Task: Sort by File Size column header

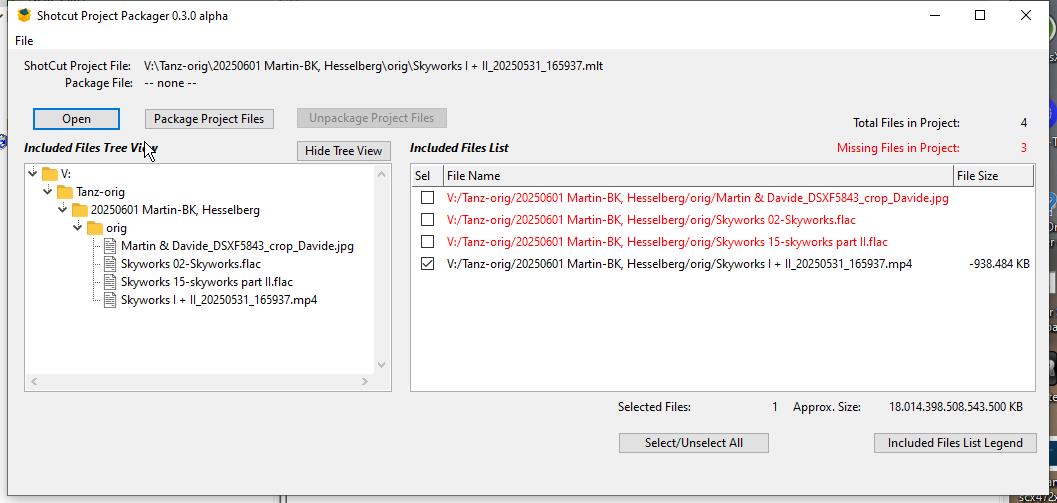Action: (993, 176)
